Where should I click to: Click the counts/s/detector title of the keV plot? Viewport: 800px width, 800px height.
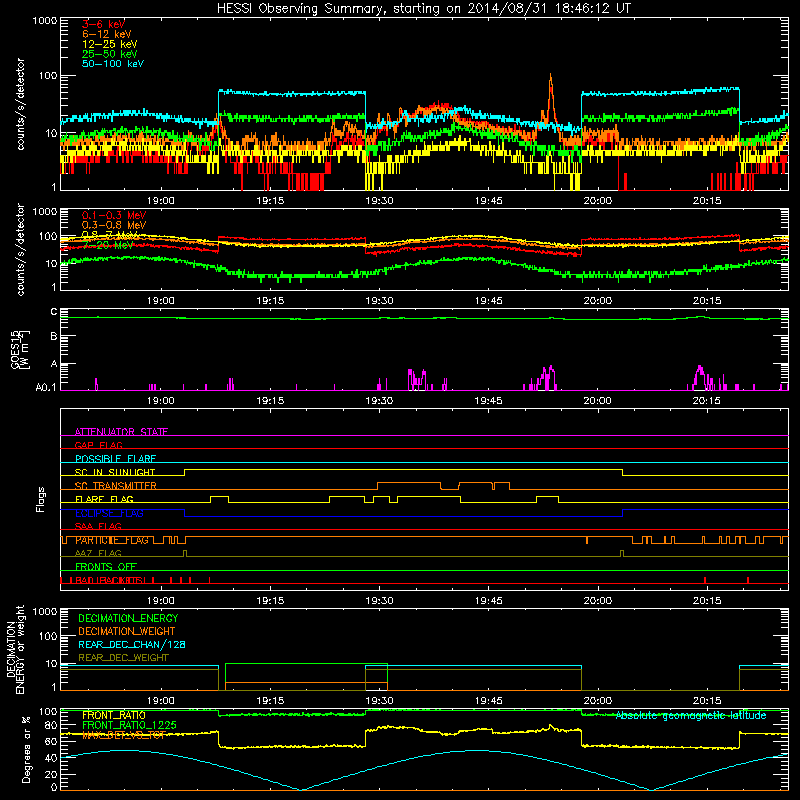coord(20,104)
